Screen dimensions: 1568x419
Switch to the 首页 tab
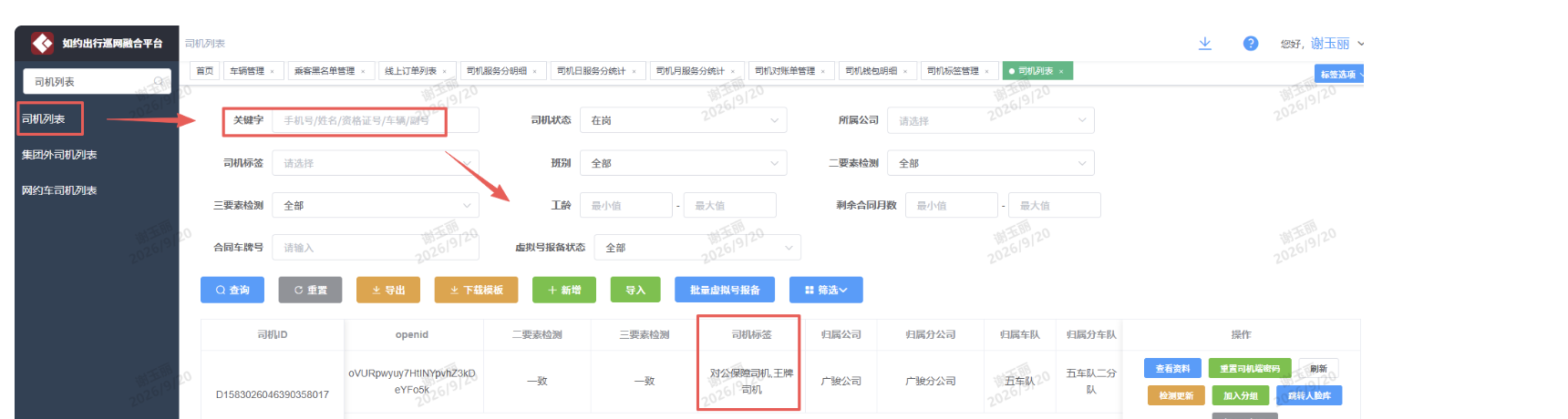coord(205,71)
